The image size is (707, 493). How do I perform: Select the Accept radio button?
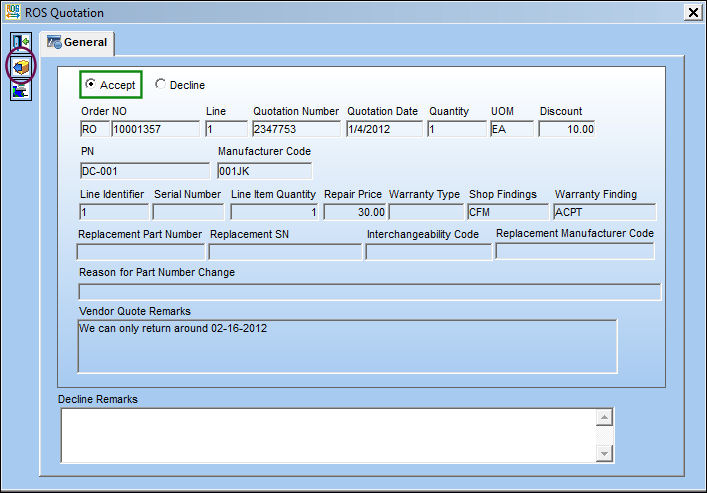point(91,84)
